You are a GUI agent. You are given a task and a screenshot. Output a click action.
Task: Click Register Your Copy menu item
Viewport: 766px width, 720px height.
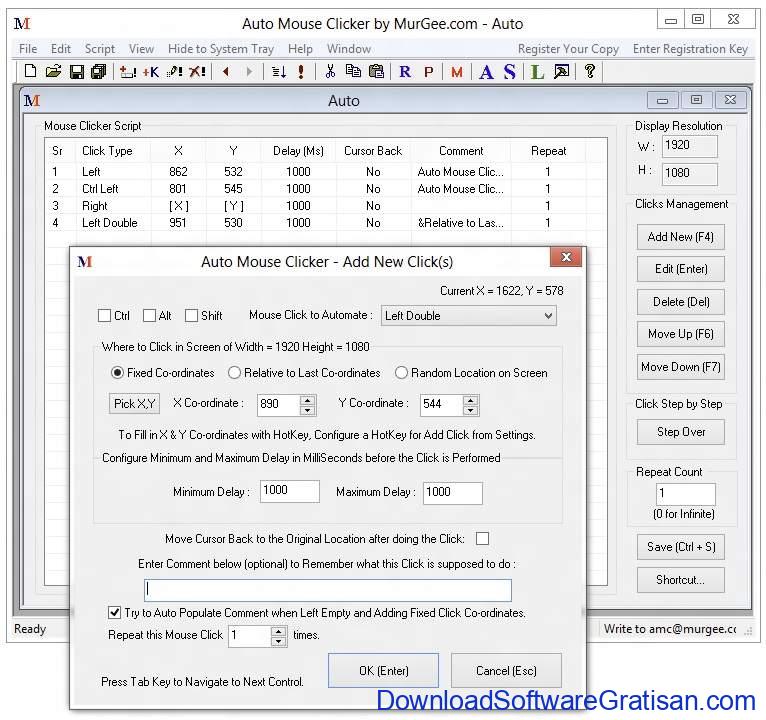click(x=568, y=49)
